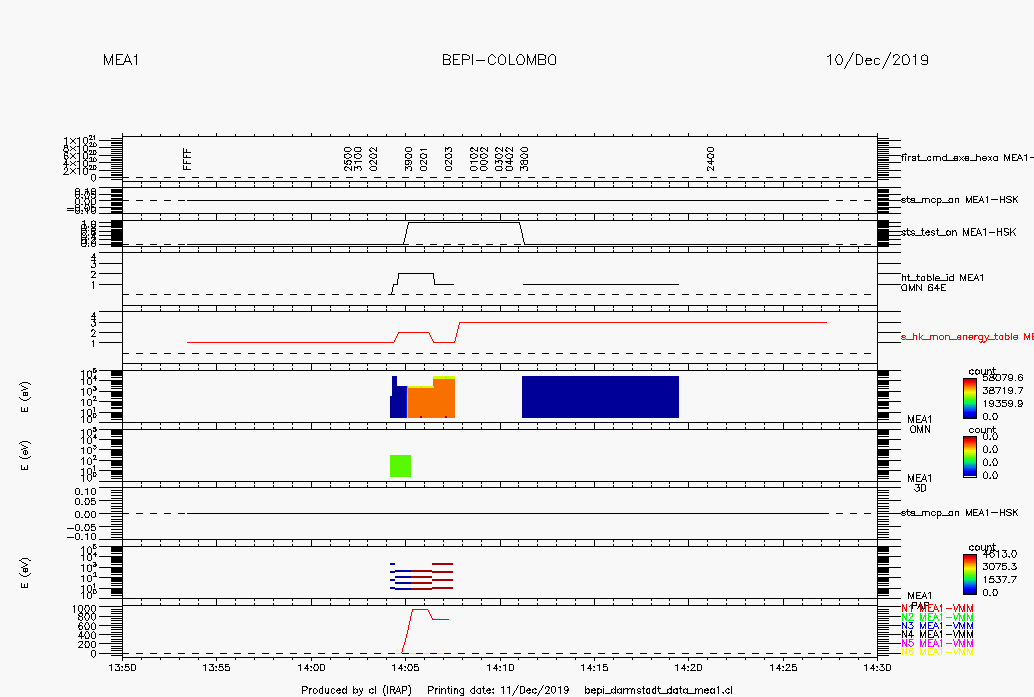Screen dimensions: 1034x697
Task: Click the 38719.7 count value
Action: tap(1002, 390)
